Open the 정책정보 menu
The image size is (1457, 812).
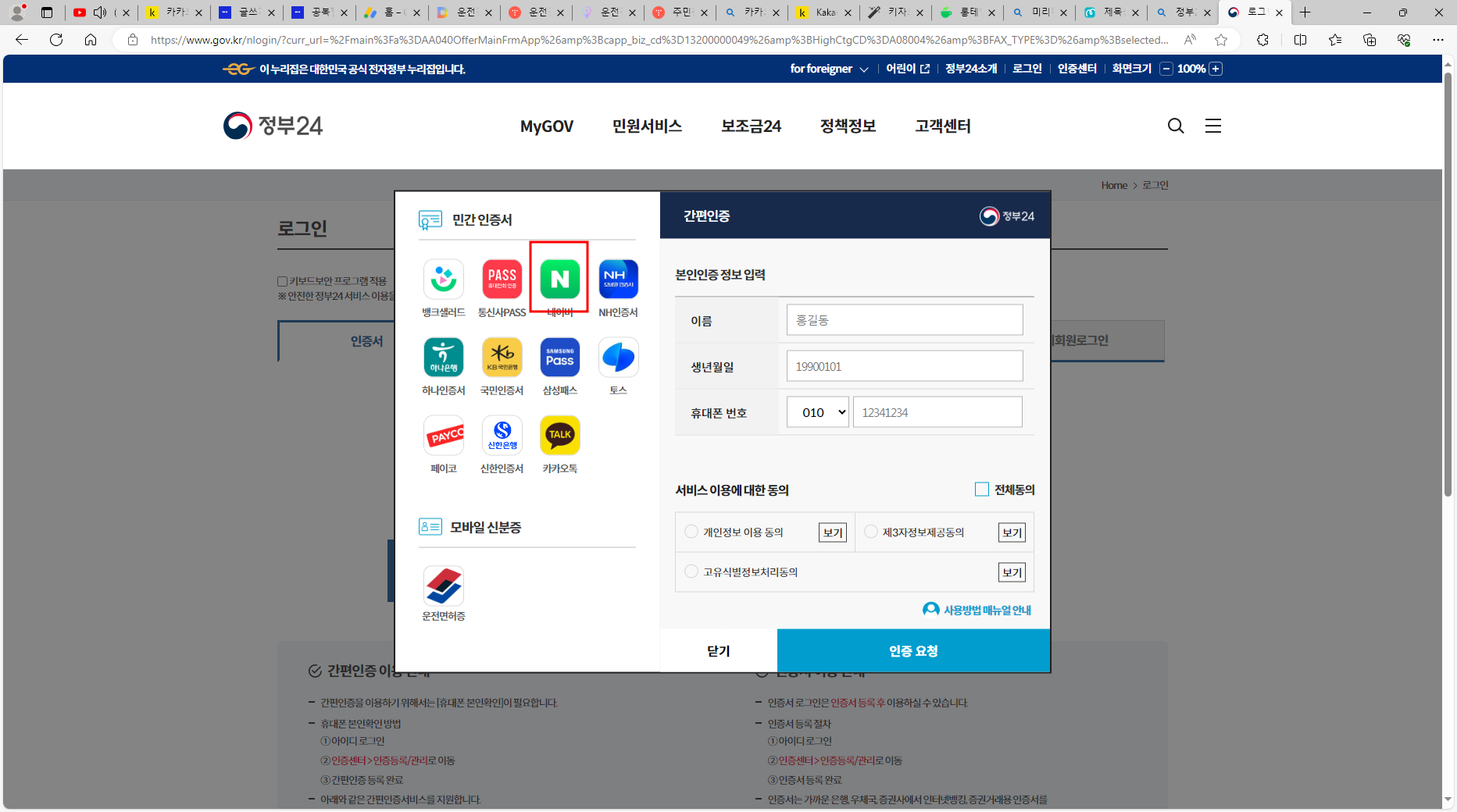[848, 126]
